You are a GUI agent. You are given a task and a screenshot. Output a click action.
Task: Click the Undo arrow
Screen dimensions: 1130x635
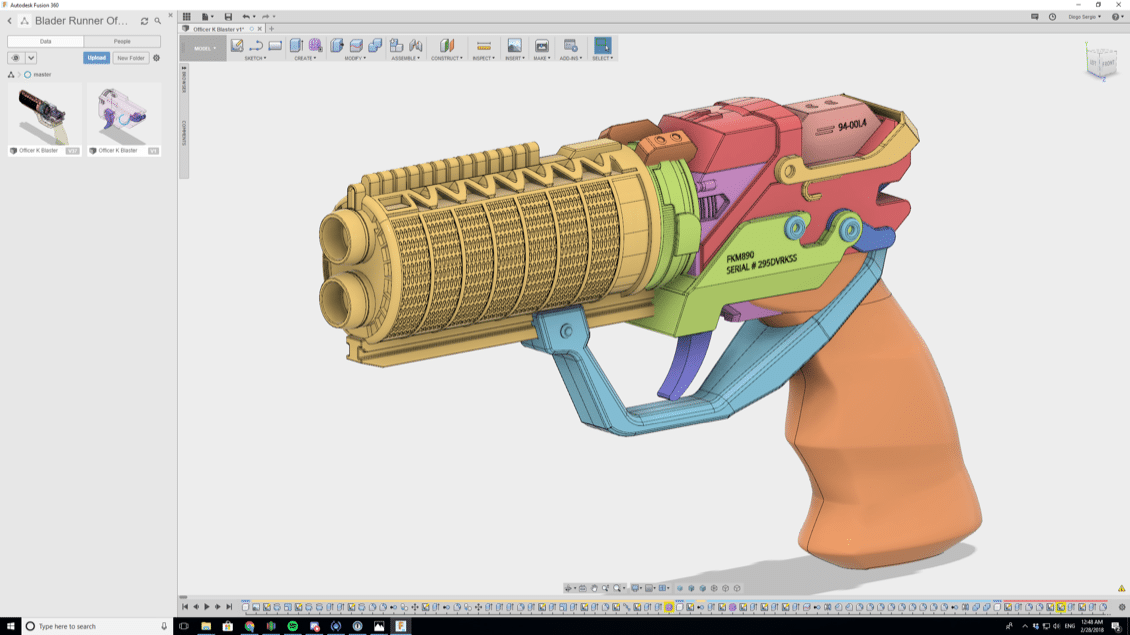(x=246, y=17)
